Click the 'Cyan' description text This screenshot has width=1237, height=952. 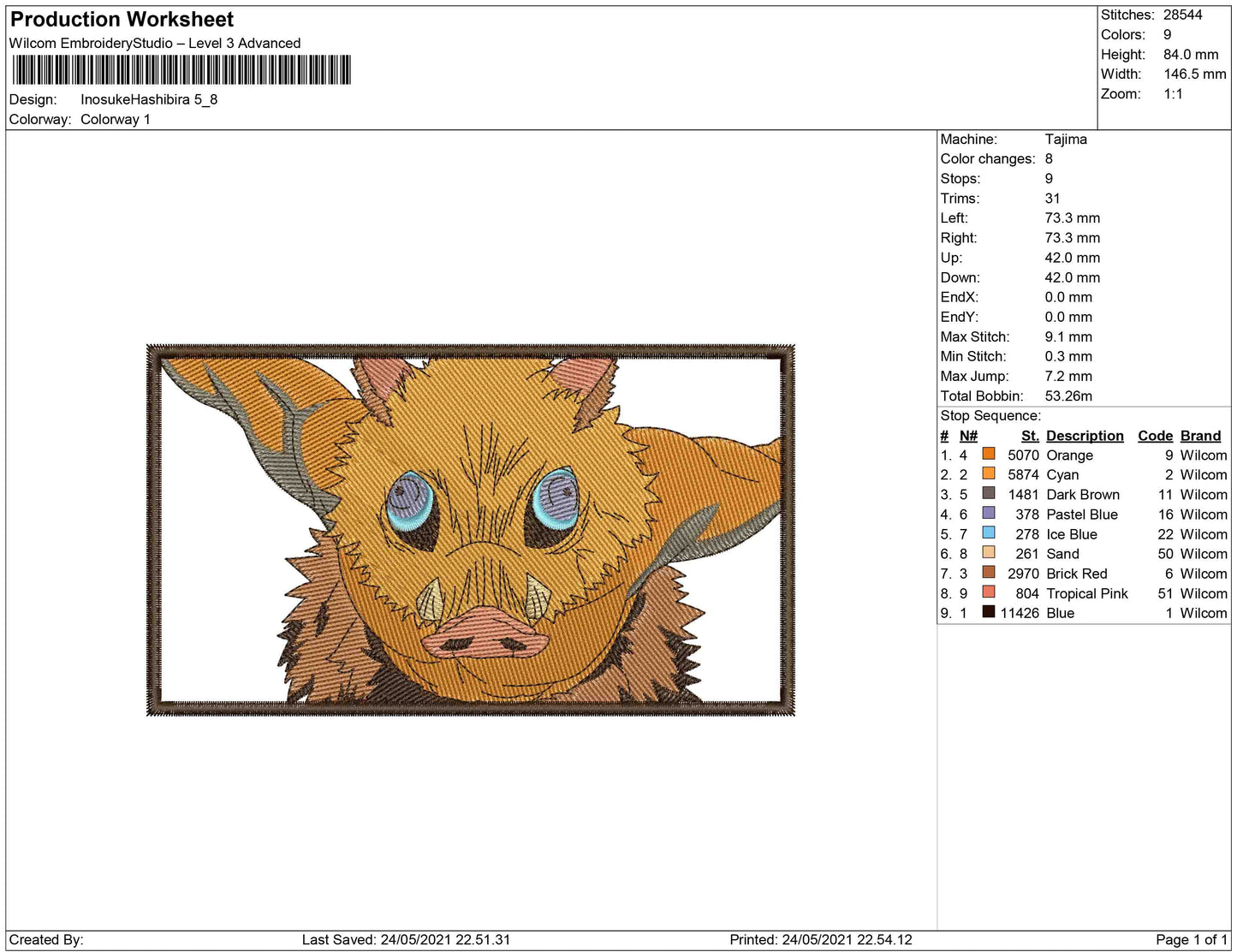point(1062,474)
